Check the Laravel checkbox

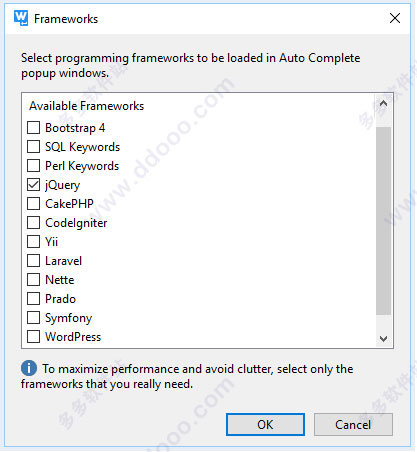[x=33, y=261]
